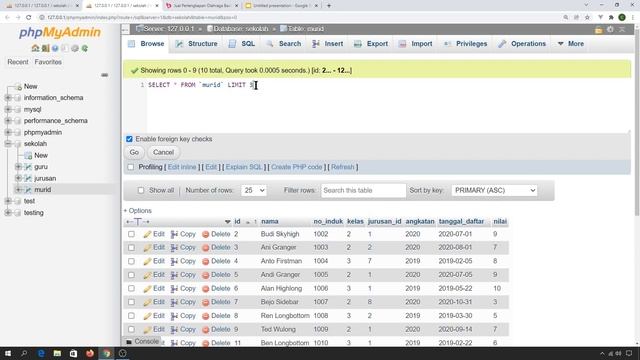Click Explain SQL link
This screenshot has height=360, width=640.
(x=244, y=167)
